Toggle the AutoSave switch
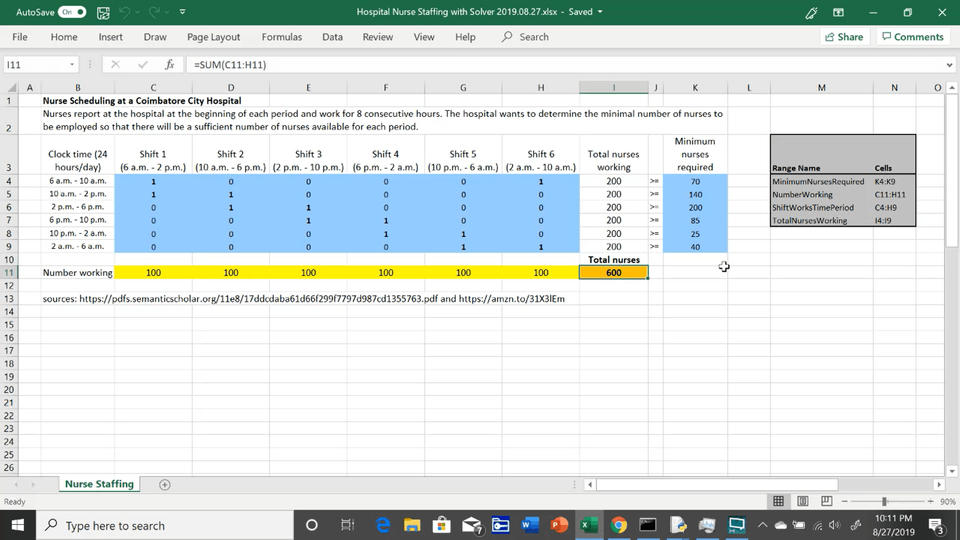 click(x=72, y=12)
